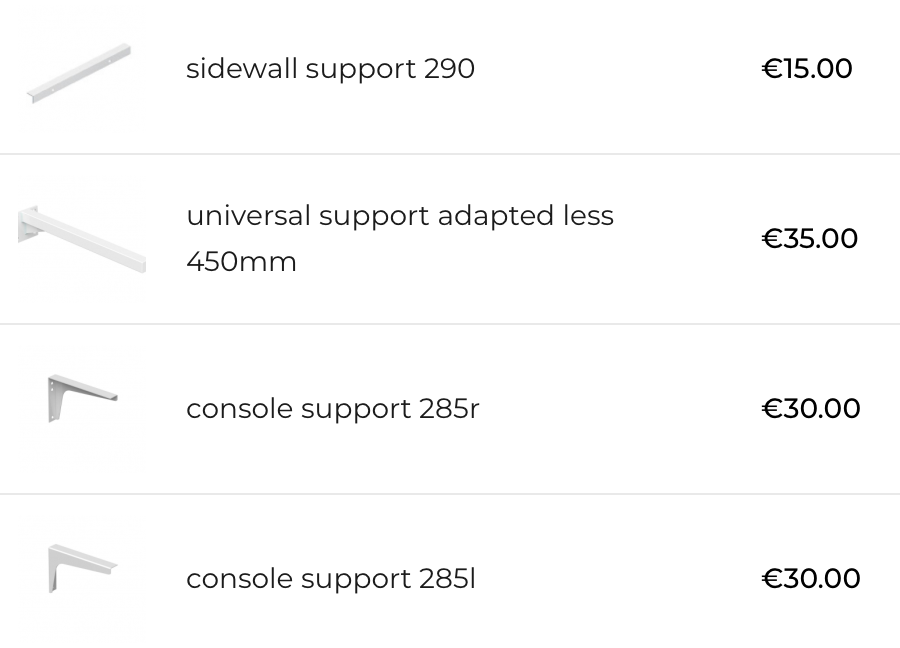Click the '450mm' text of universal support
This screenshot has height=648, width=900.
click(241, 262)
